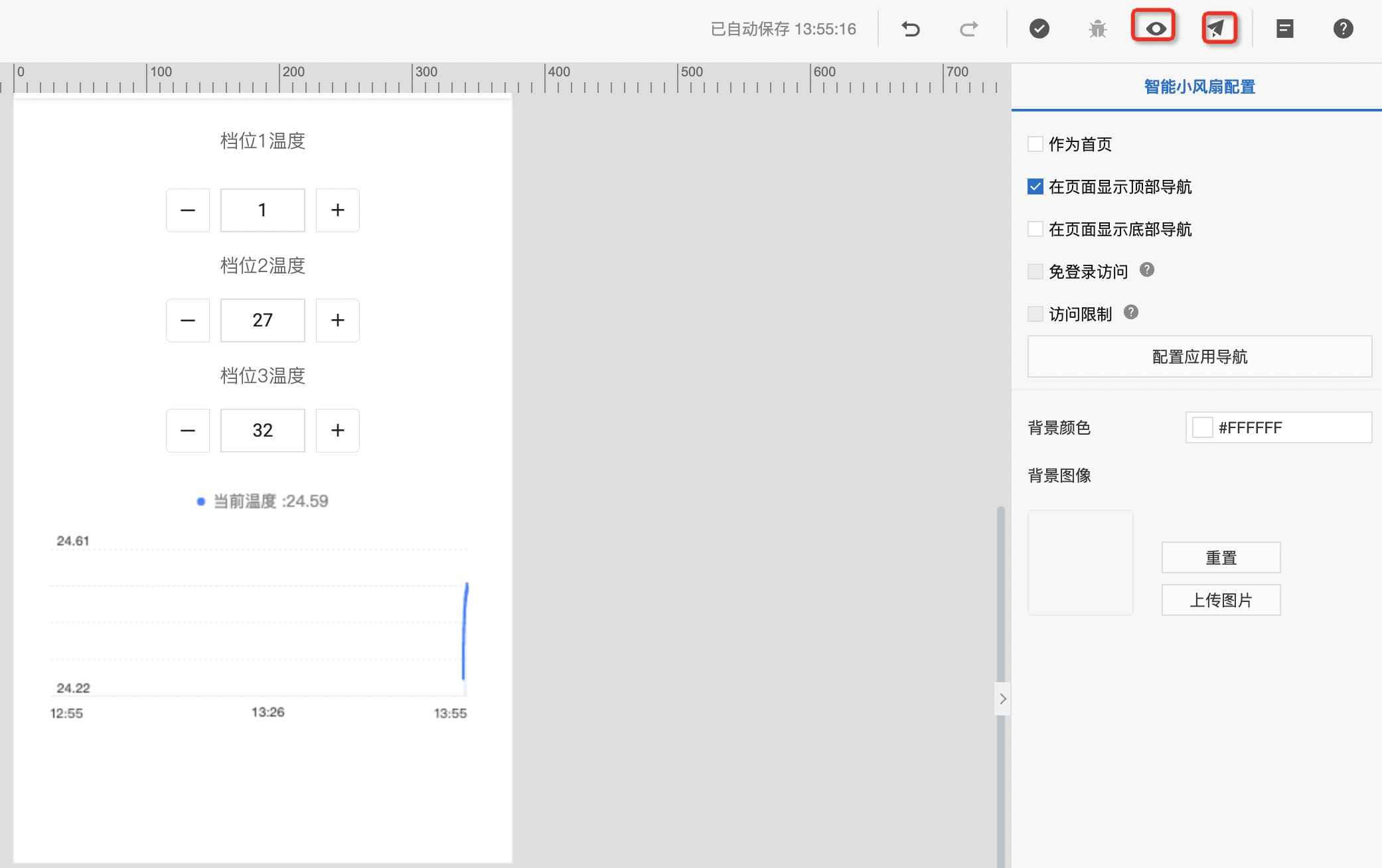Screen dimensions: 1382x868
Task: Decrease 档位3温度 with minus button
Action: 188,431
